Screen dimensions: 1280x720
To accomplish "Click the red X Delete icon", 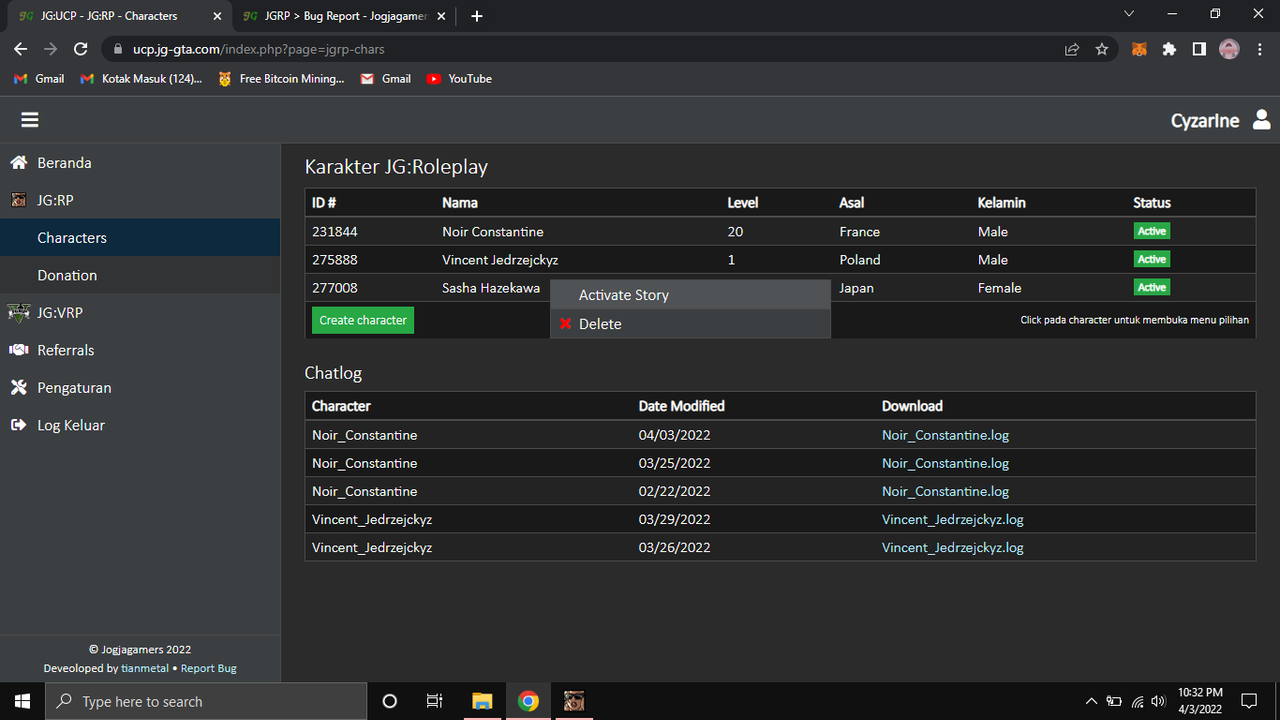I will tap(566, 324).
